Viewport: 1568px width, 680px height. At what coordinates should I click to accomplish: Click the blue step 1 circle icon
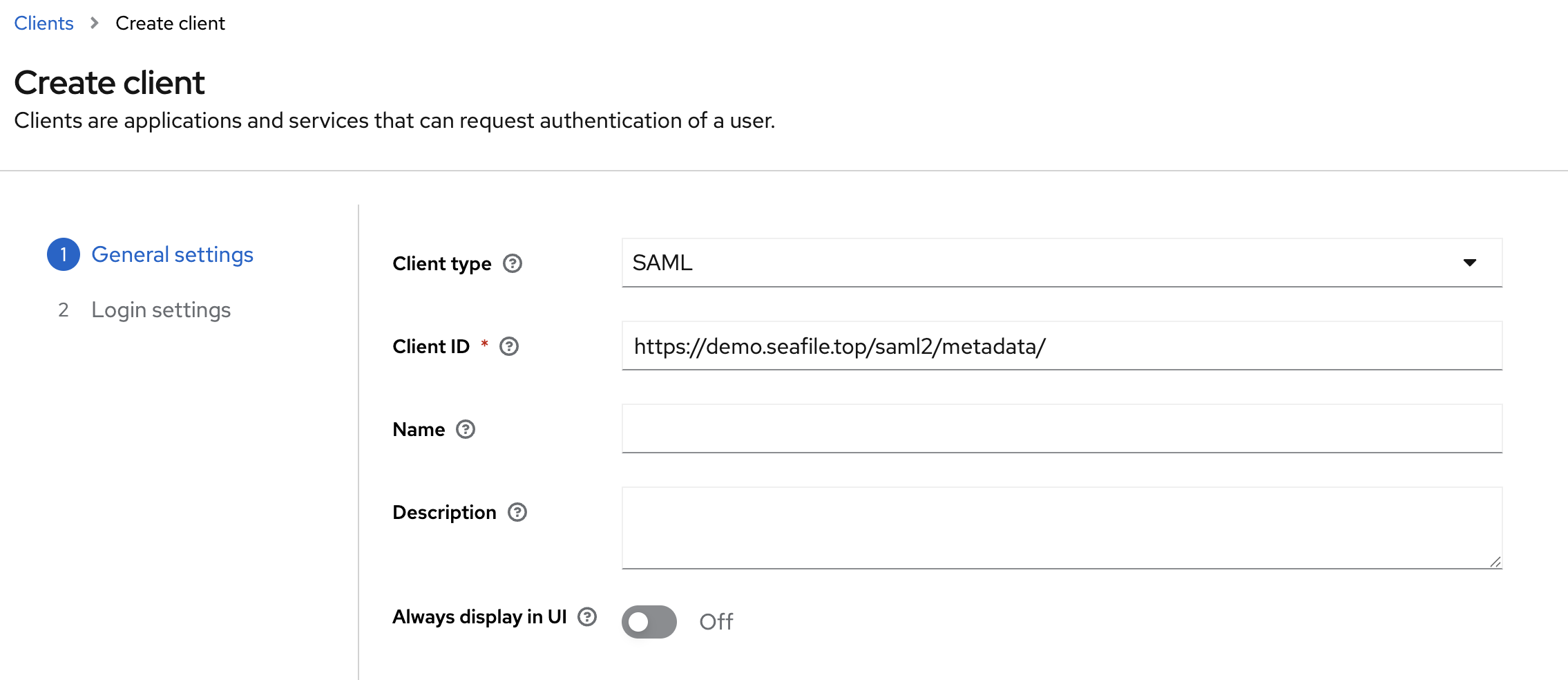click(x=64, y=254)
